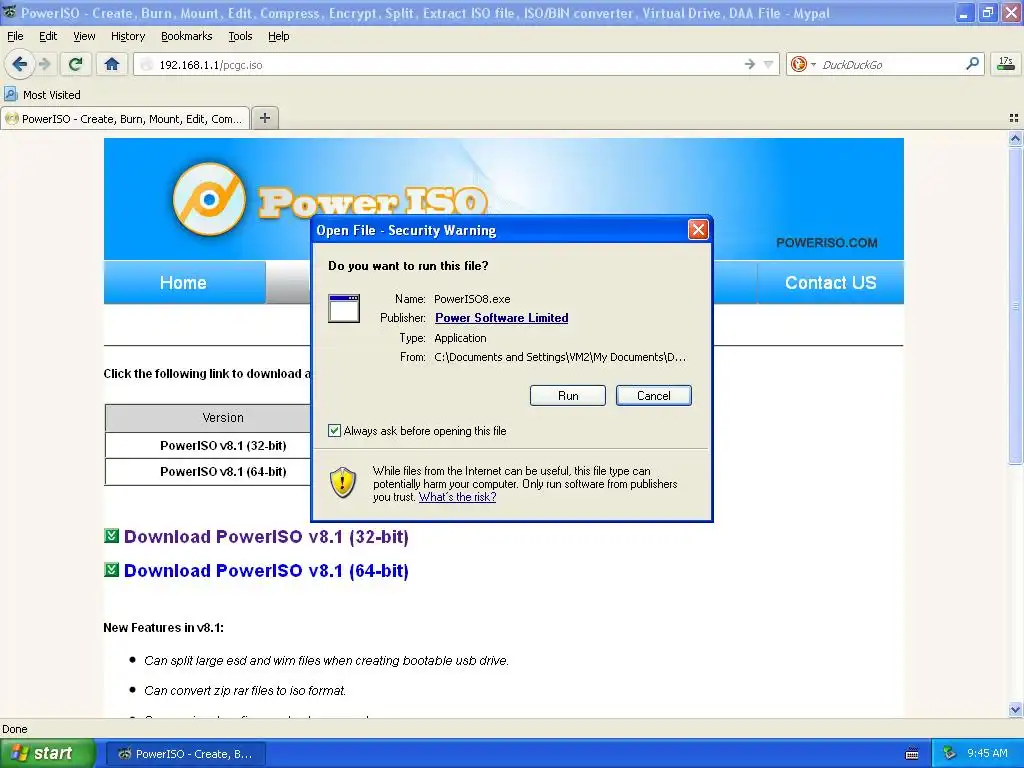This screenshot has height=768, width=1024.
Task: Select PowerISO v8.1 (64-bit) table cell
Action: click(223, 472)
